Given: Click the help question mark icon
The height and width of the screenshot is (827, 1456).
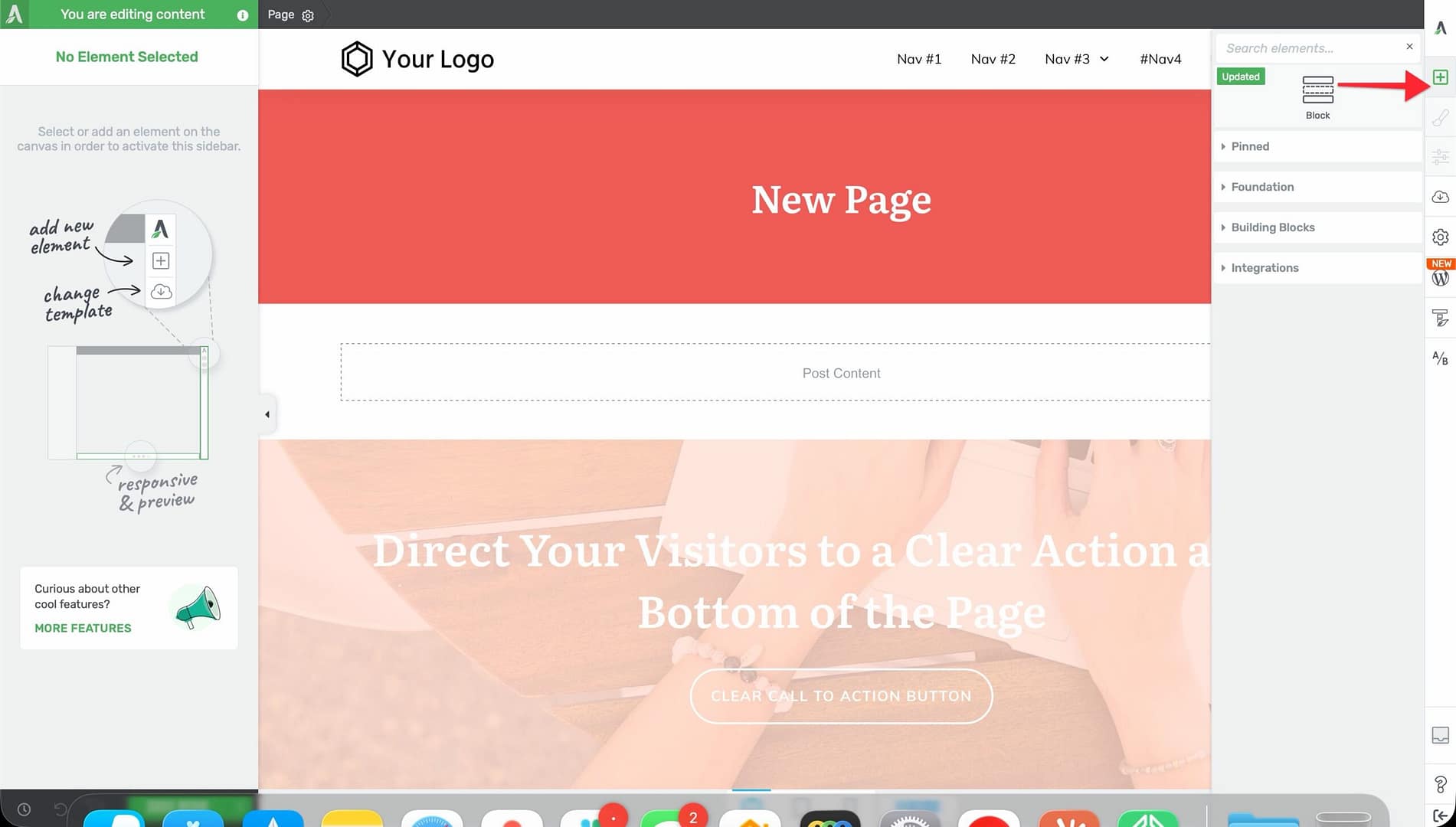Looking at the screenshot, I should point(1440,784).
